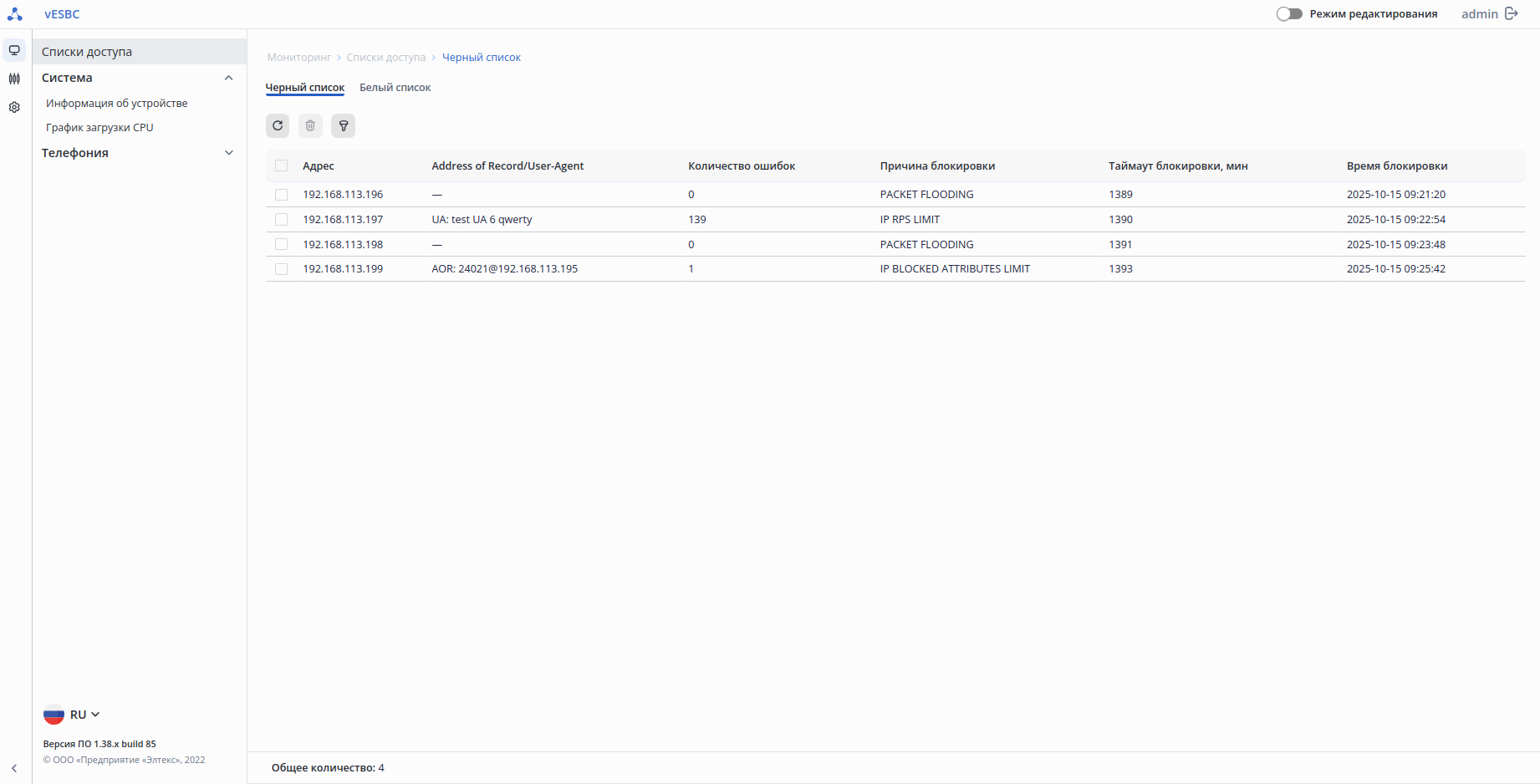Toggle the Режим редактирования switch
The width and height of the screenshot is (1540, 784).
(1289, 13)
